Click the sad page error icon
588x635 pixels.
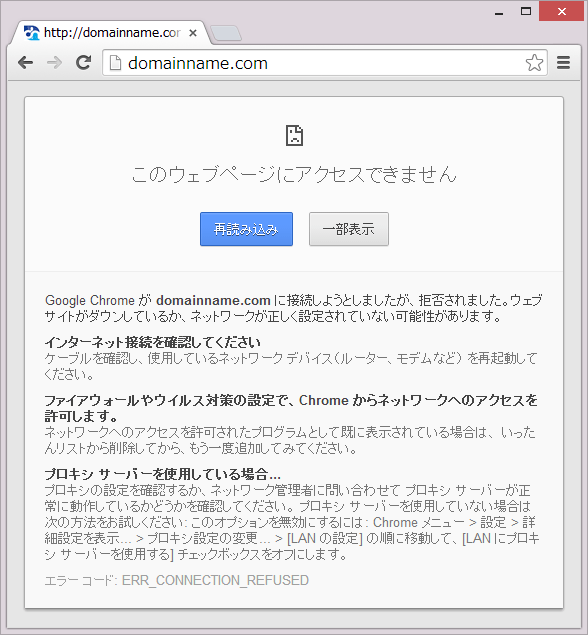(x=294, y=135)
